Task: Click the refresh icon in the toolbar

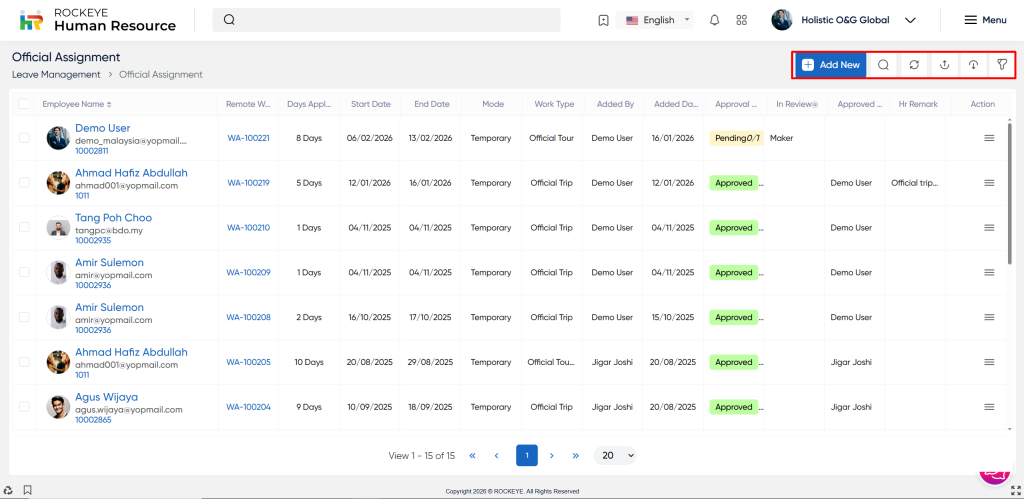Action: pos(913,65)
